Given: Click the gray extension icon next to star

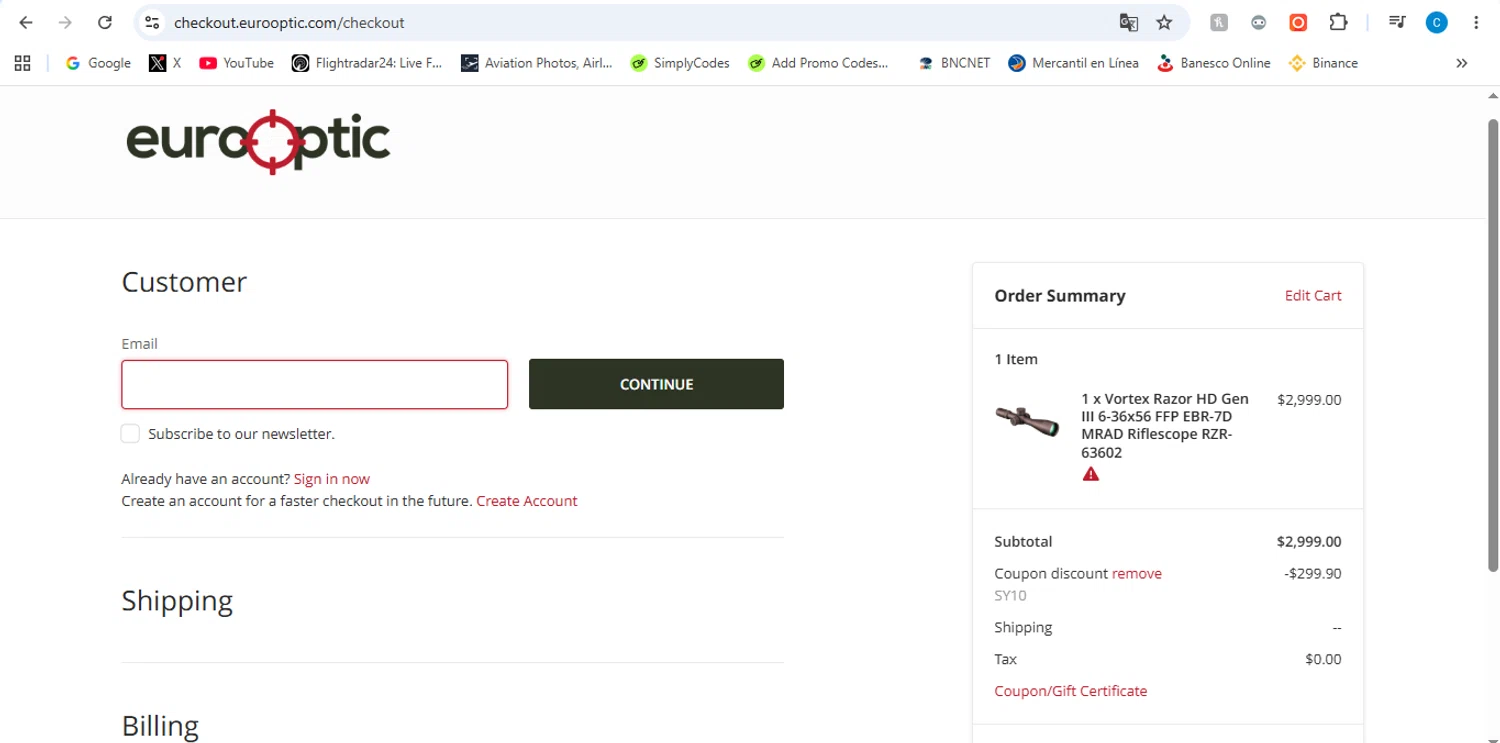Looking at the screenshot, I should [x=1219, y=22].
